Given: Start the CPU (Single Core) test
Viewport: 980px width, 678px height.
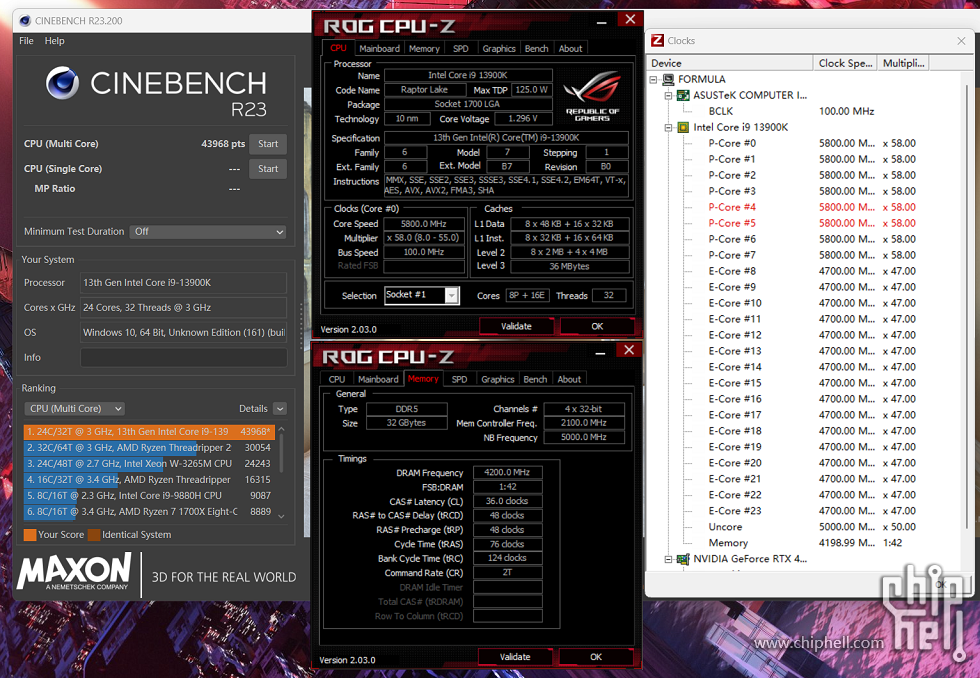Looking at the screenshot, I should coord(268,169).
